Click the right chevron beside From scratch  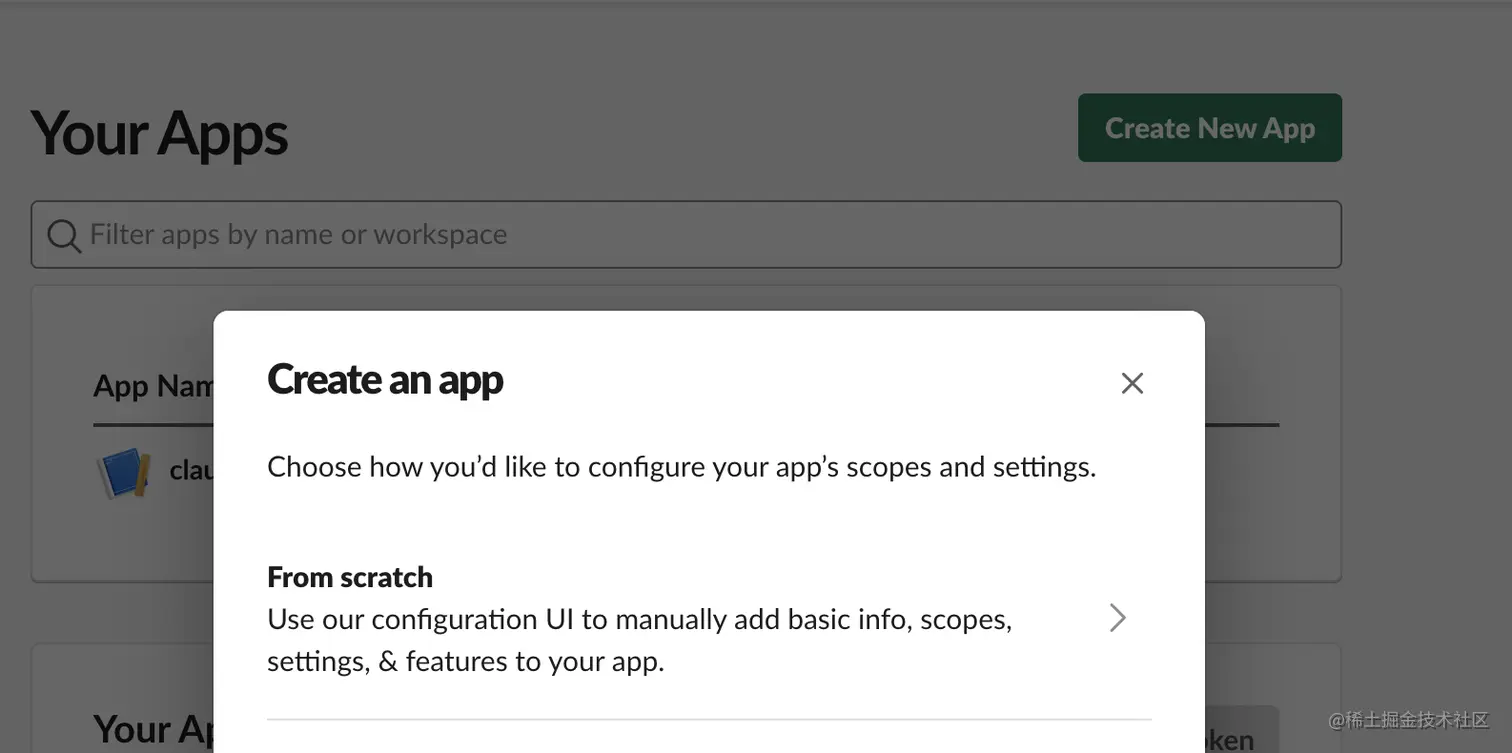tap(1118, 618)
